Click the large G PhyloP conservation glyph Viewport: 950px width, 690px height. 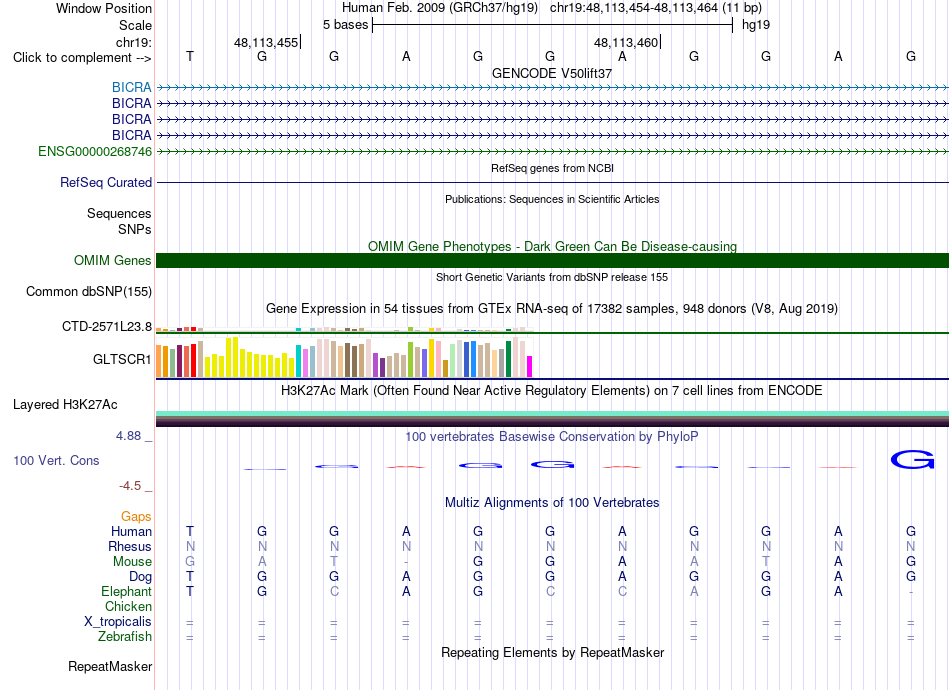tap(912, 460)
